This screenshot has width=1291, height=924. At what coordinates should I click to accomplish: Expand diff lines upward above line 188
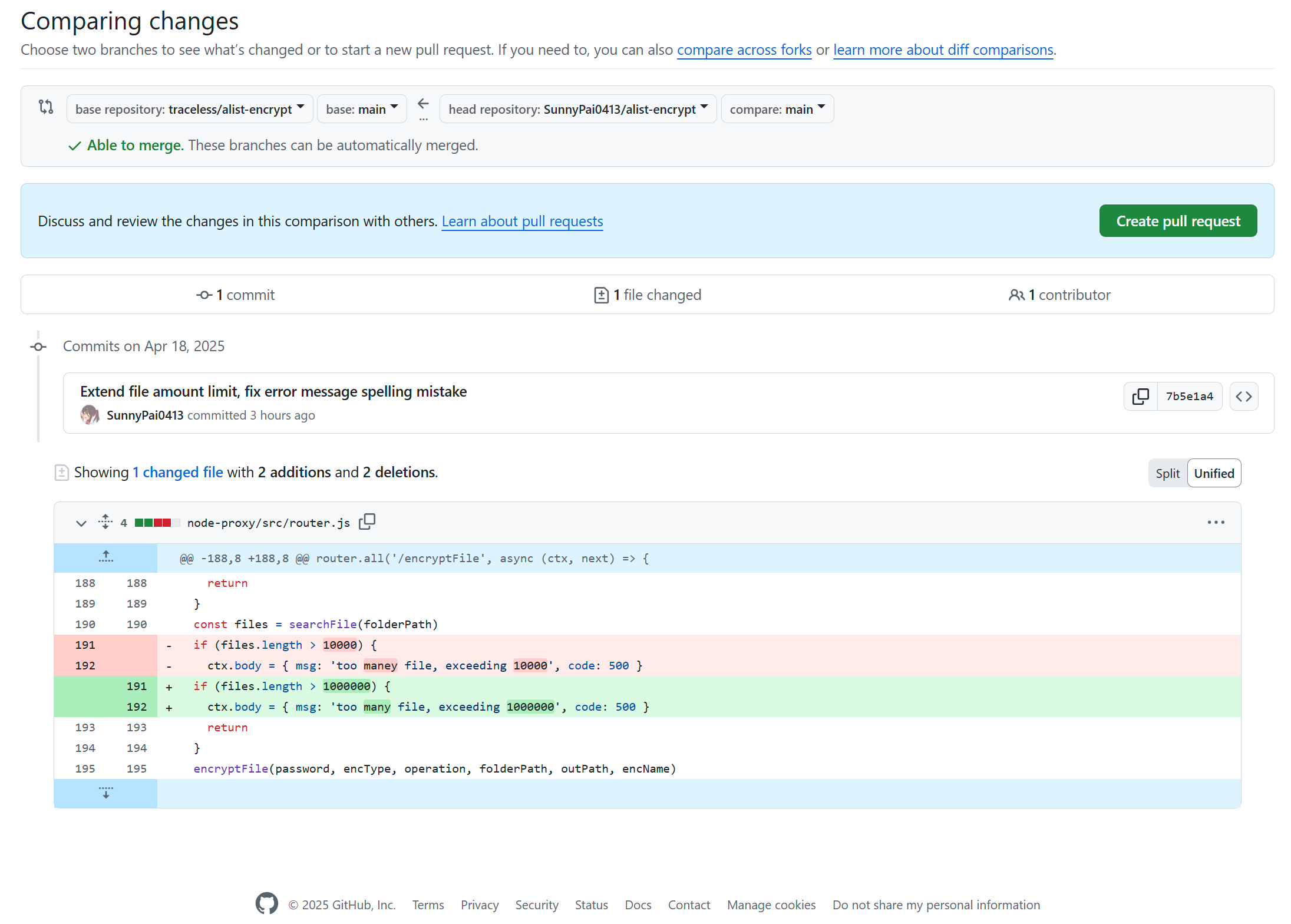pos(106,557)
